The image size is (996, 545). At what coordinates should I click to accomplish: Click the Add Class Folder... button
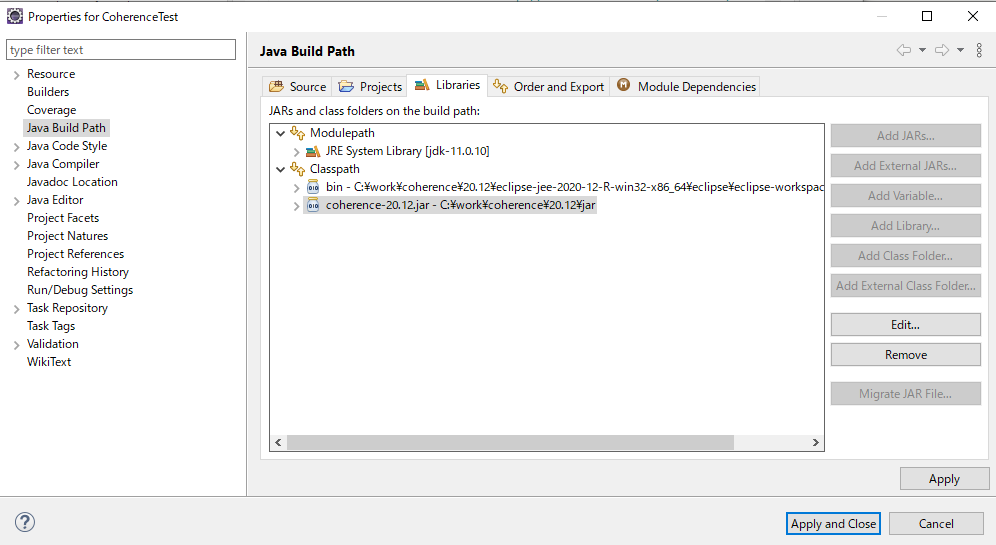click(905, 255)
